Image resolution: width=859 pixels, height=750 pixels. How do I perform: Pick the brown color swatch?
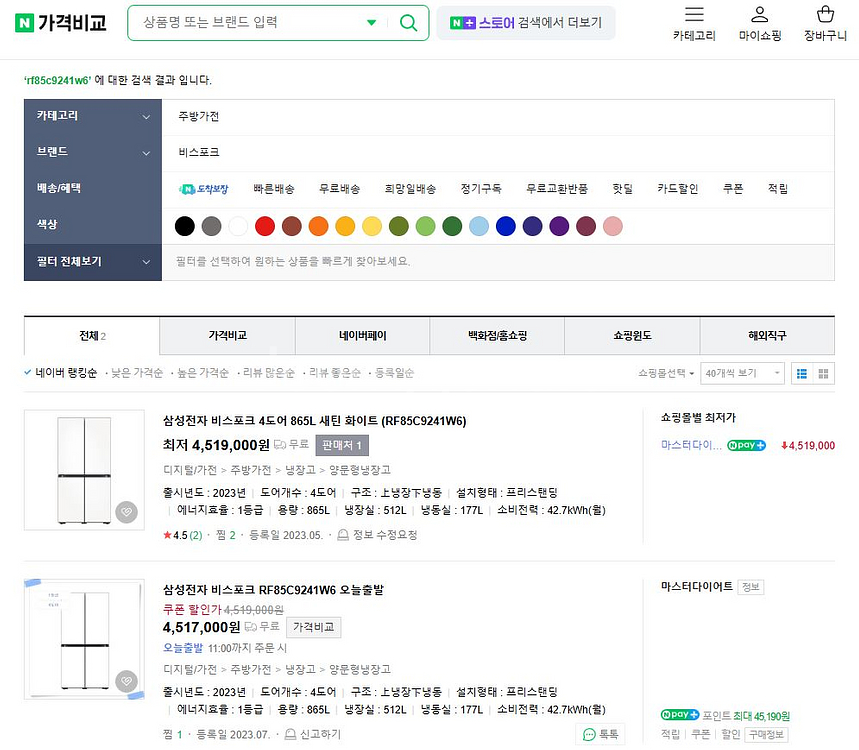click(x=291, y=226)
